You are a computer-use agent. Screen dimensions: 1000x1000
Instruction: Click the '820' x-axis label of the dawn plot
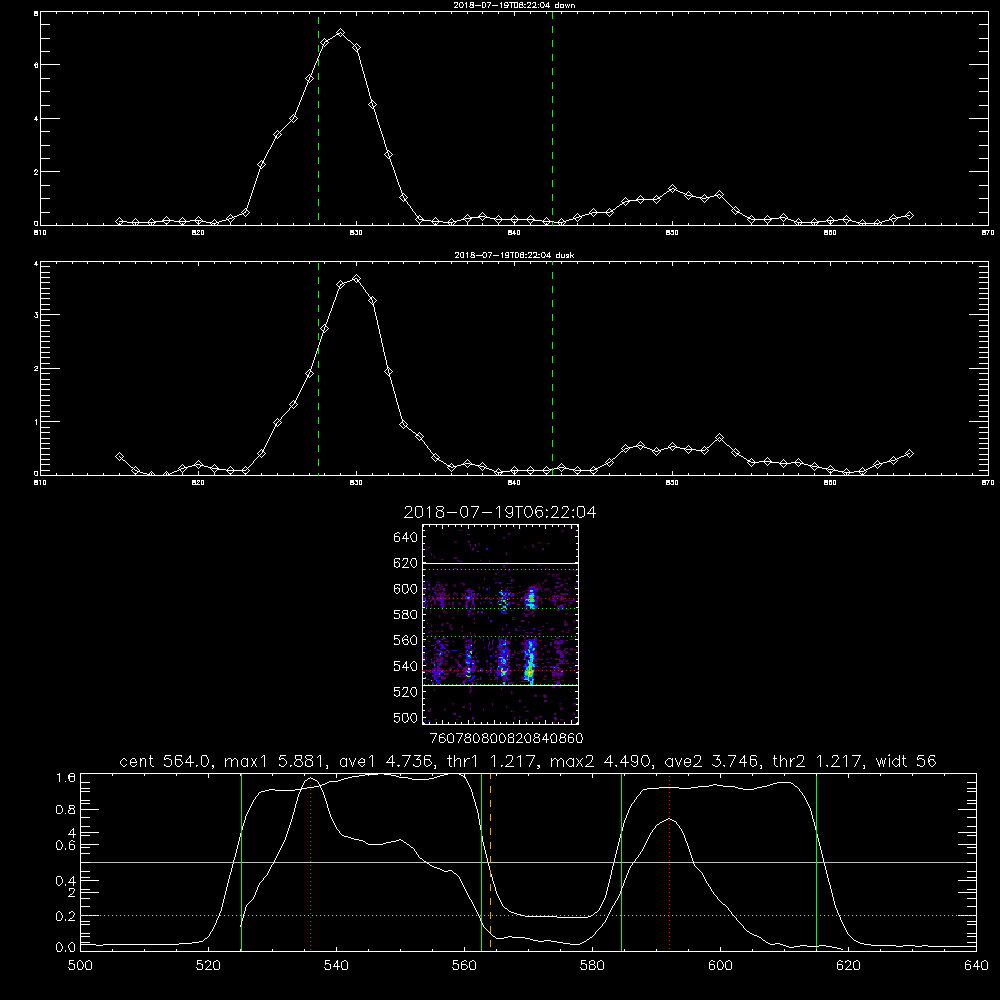click(198, 233)
